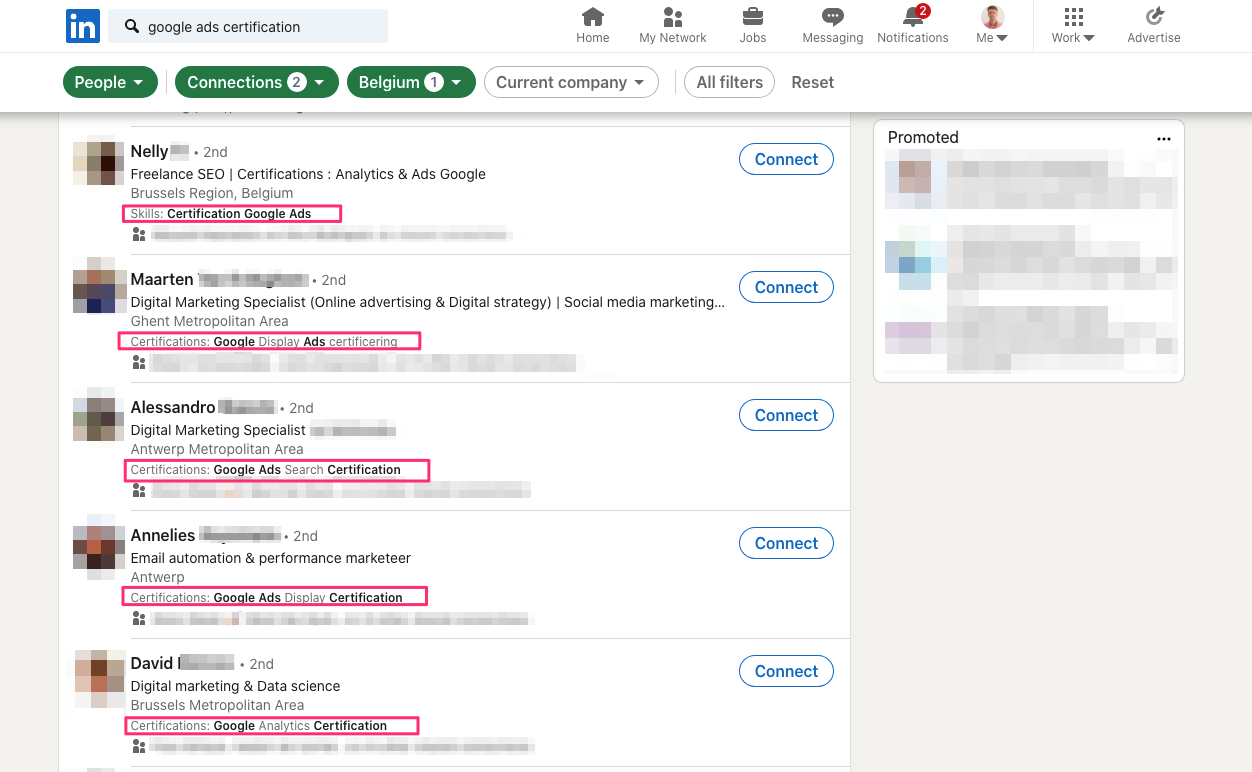Select text 'Google Ads Search Certification'
1252x772 pixels.
[307, 470]
